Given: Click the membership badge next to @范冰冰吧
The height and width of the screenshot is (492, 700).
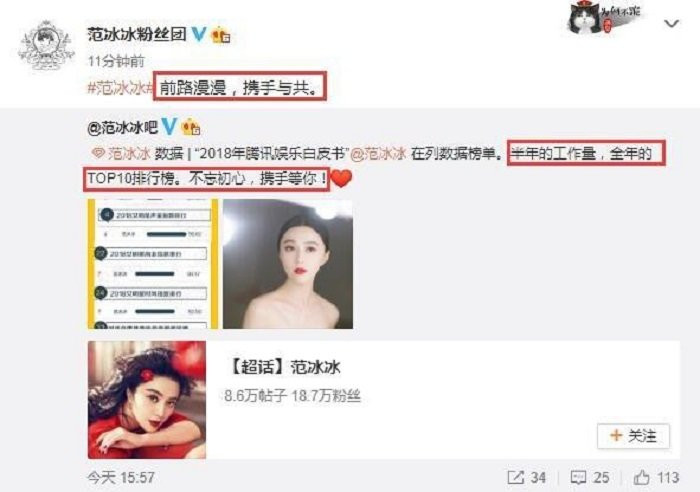Looking at the screenshot, I should (x=191, y=127).
